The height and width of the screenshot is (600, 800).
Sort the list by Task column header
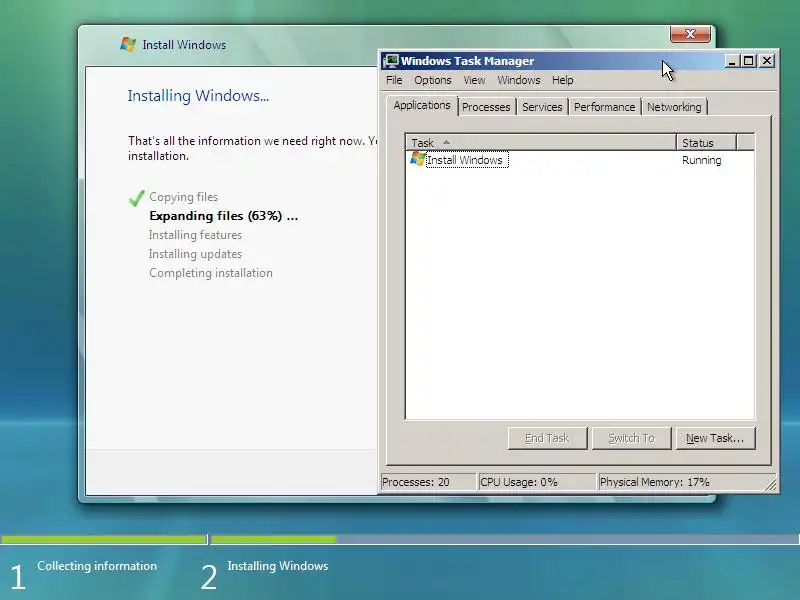[541, 142]
